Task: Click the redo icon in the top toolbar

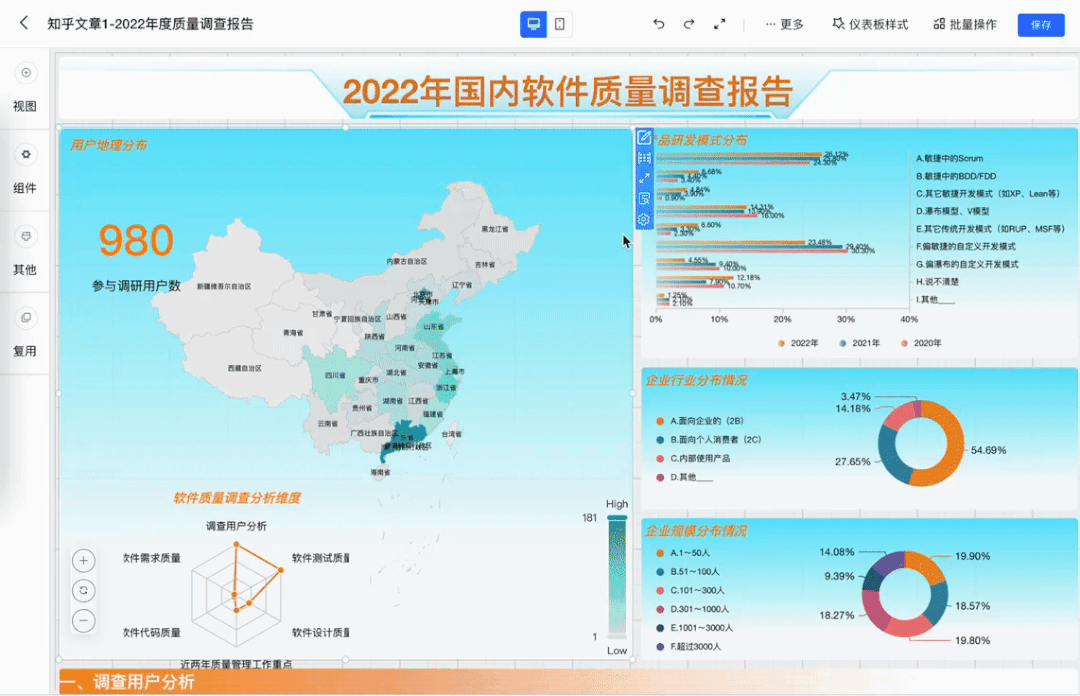Action: click(688, 24)
